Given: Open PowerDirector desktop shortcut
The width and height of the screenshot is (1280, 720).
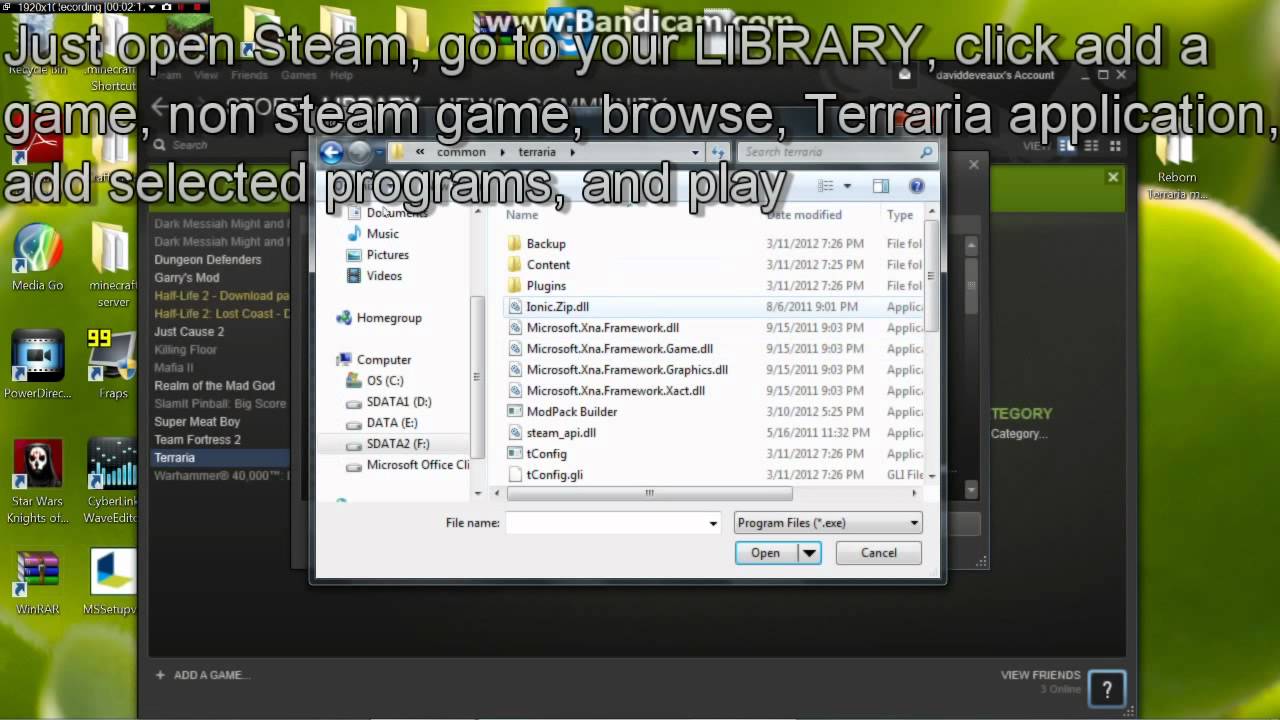Looking at the screenshot, I should tap(37, 365).
